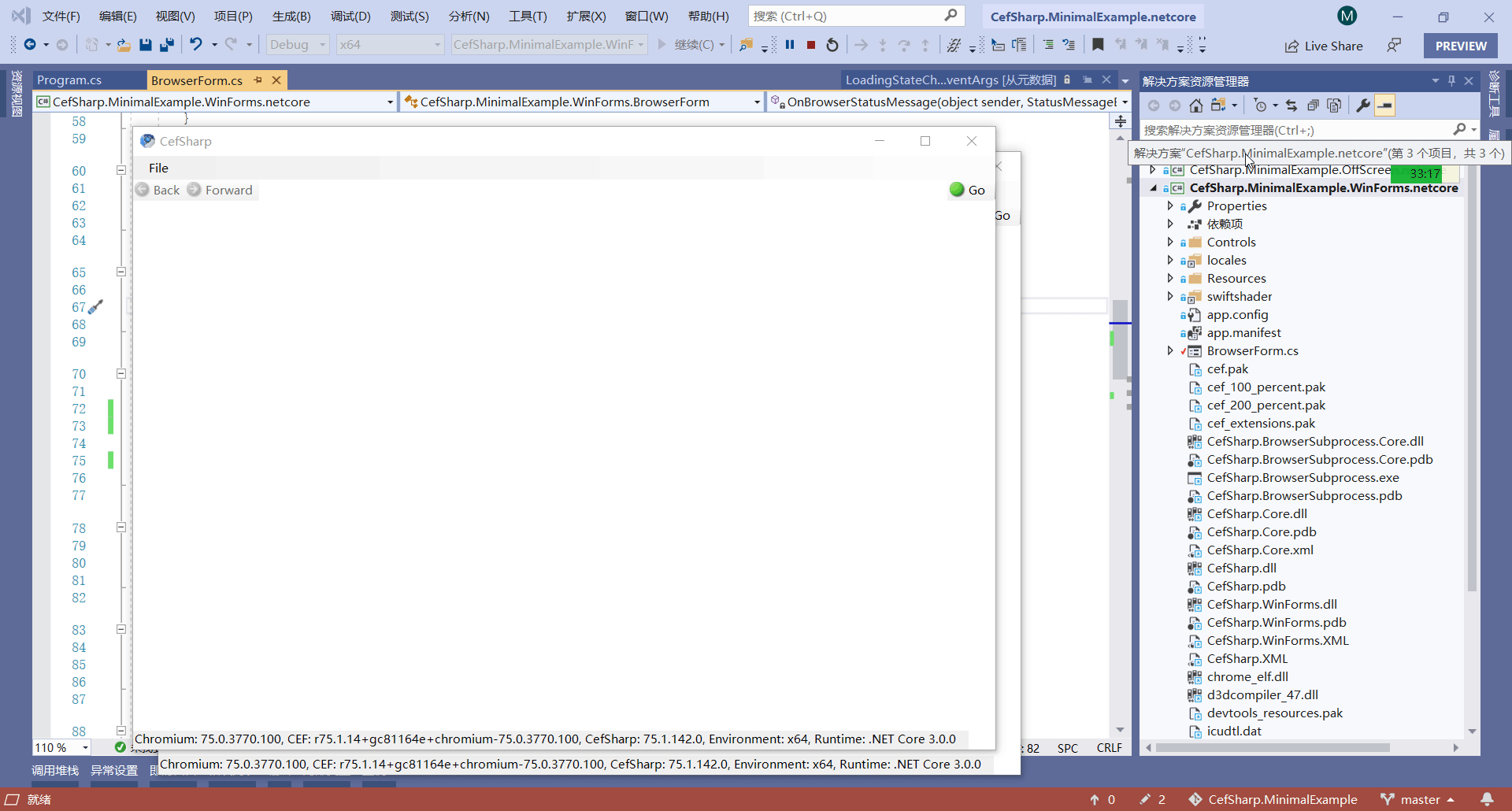This screenshot has height=811, width=1512.
Task: Toggle Preview Selected Items in Solution Explorer
Action: click(1386, 106)
